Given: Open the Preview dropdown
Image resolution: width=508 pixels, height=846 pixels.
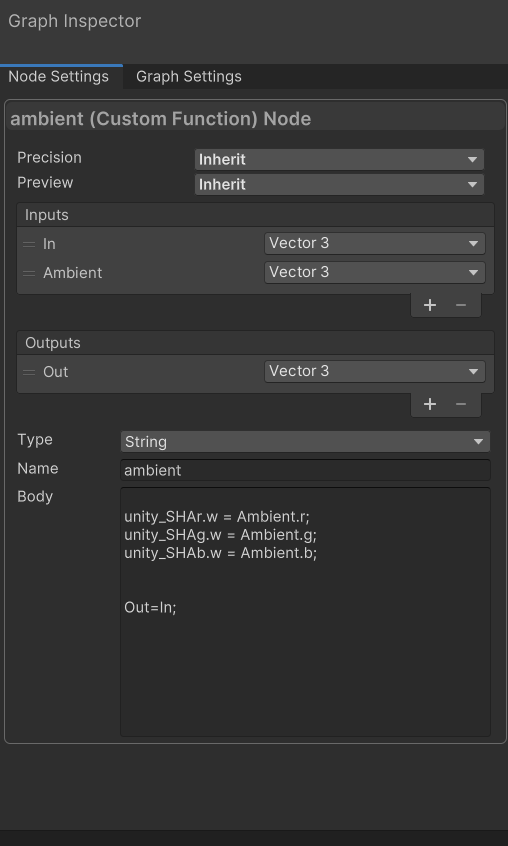Looking at the screenshot, I should (339, 184).
